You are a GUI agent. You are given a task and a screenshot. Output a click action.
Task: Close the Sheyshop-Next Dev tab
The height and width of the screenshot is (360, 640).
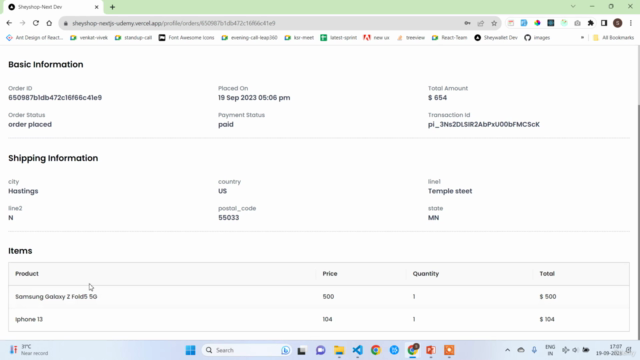(x=97, y=7)
